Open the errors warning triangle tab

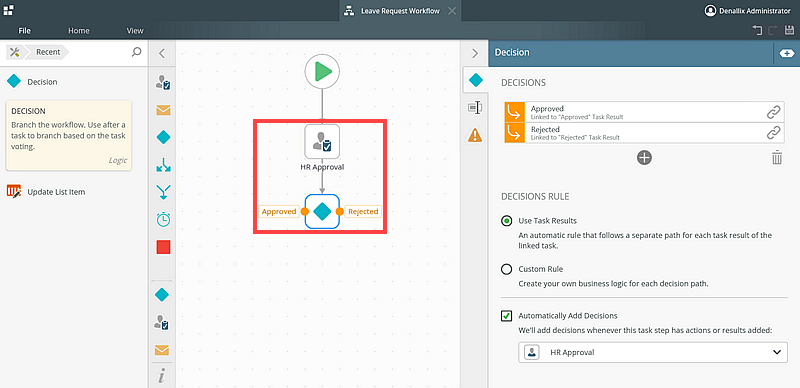point(475,135)
